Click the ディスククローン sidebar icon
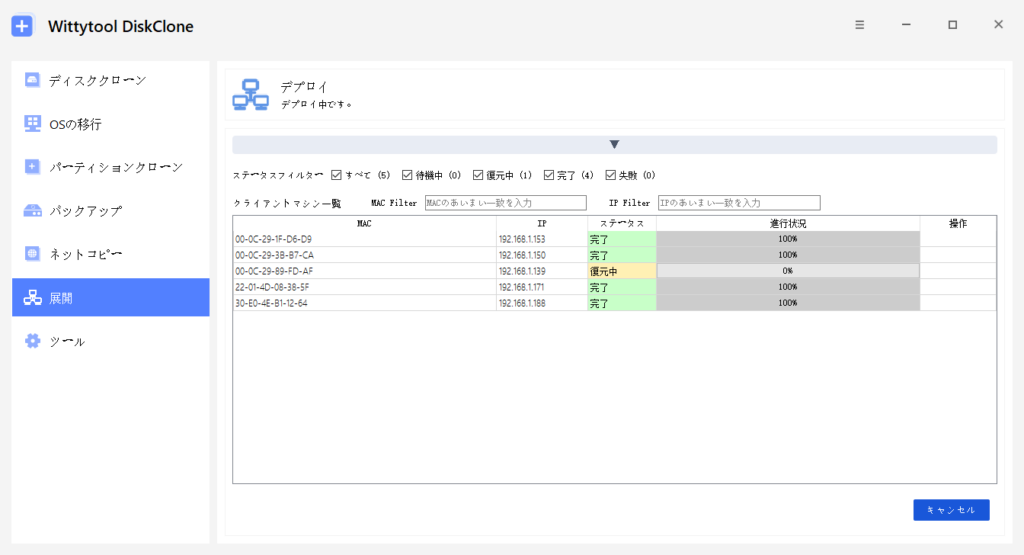1024x555 pixels. coord(32,80)
